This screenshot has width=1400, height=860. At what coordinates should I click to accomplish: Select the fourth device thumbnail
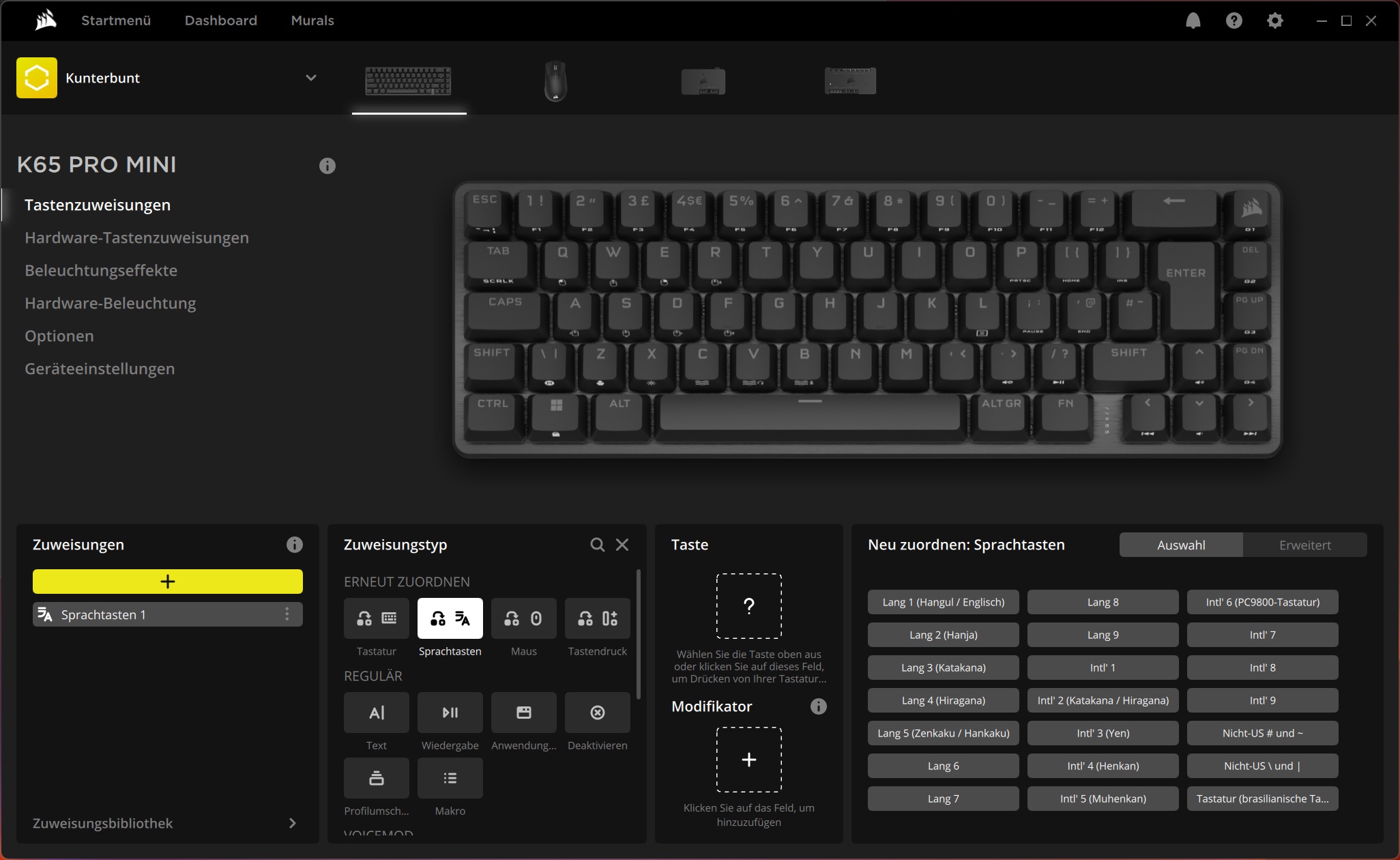(x=850, y=81)
